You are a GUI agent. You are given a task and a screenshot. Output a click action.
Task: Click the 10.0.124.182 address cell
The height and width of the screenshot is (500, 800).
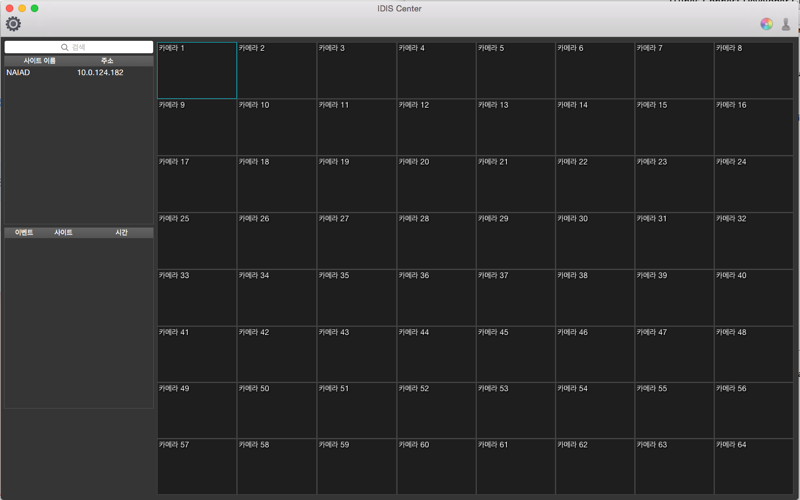pyautogui.click(x=100, y=72)
